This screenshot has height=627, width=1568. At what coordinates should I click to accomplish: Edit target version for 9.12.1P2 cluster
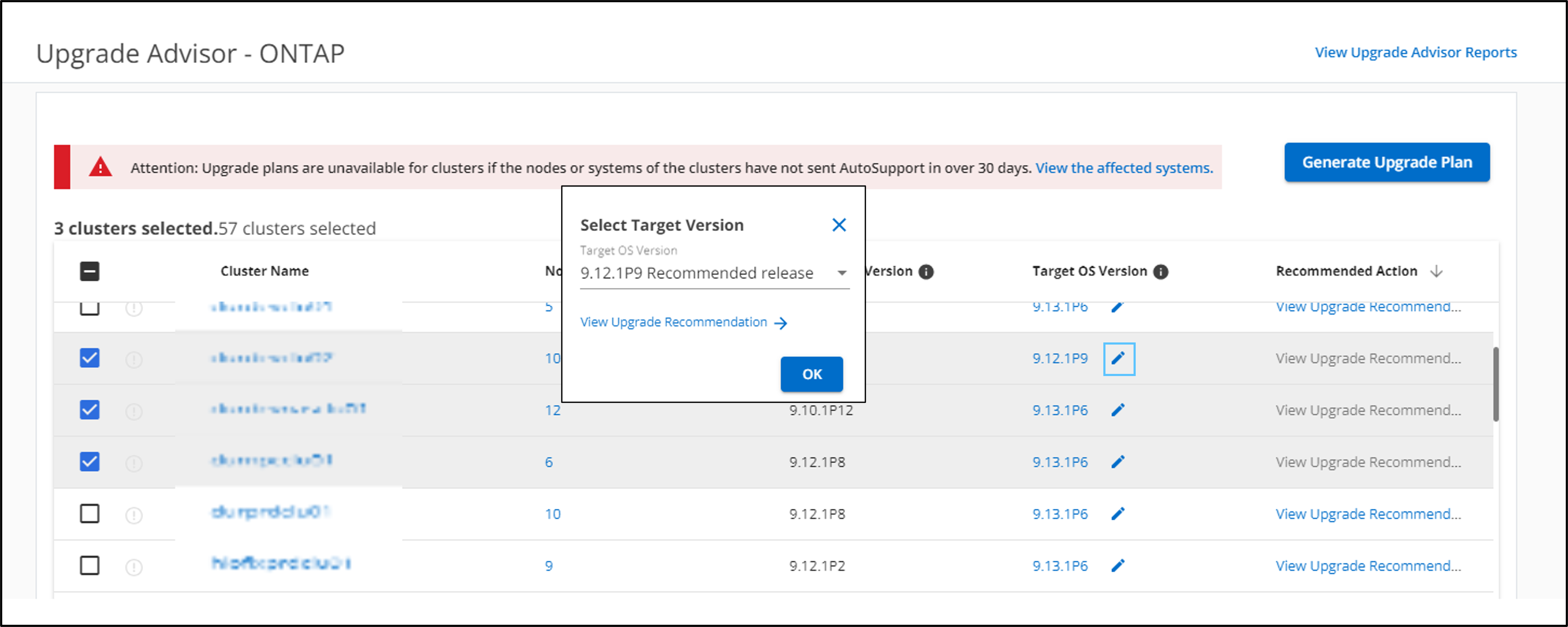tap(1118, 565)
